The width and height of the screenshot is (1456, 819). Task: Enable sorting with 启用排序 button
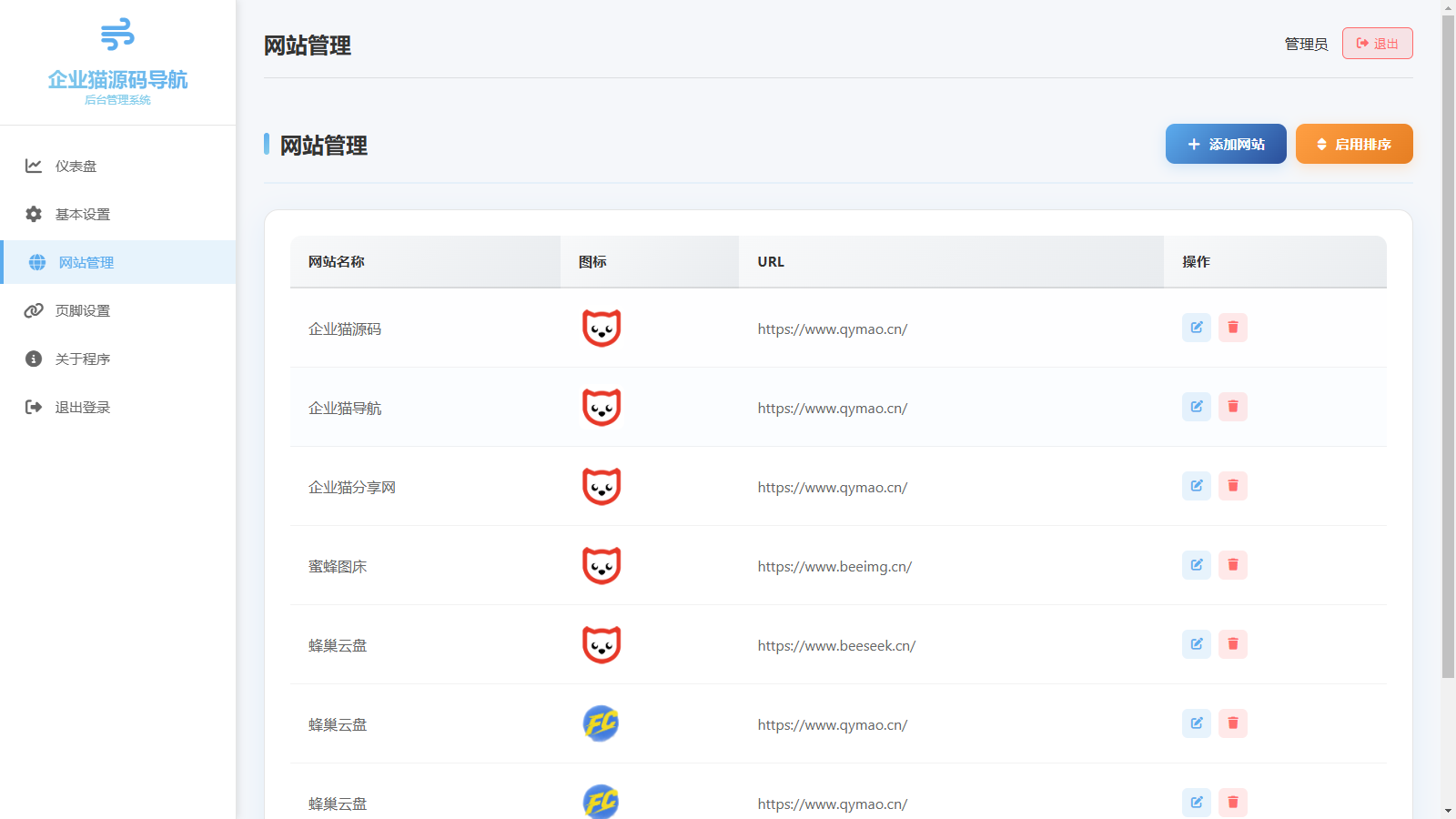[1353, 144]
